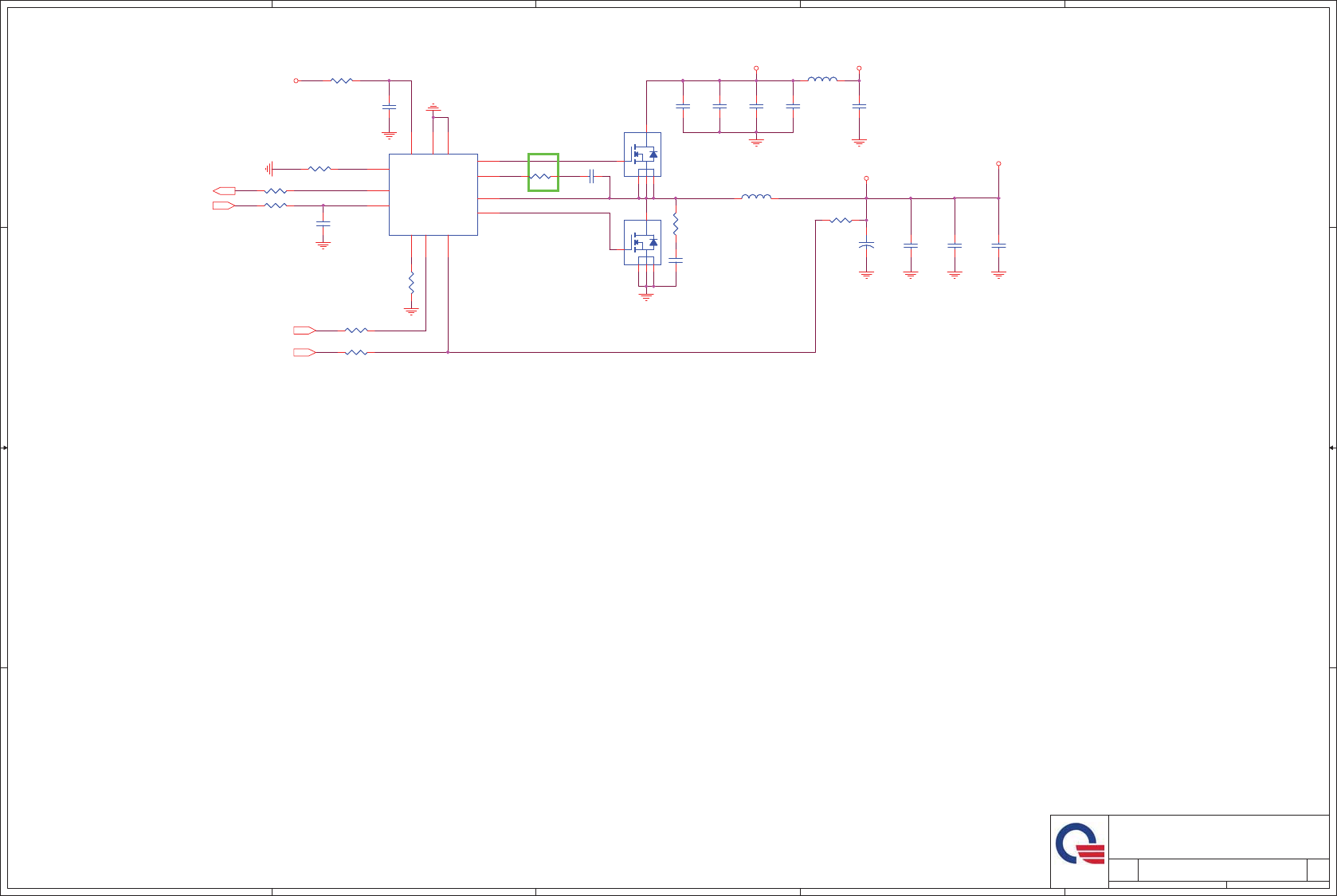Image resolution: width=1337 pixels, height=896 pixels.
Task: Click the Quanta logo in title block
Action: (x=1080, y=843)
